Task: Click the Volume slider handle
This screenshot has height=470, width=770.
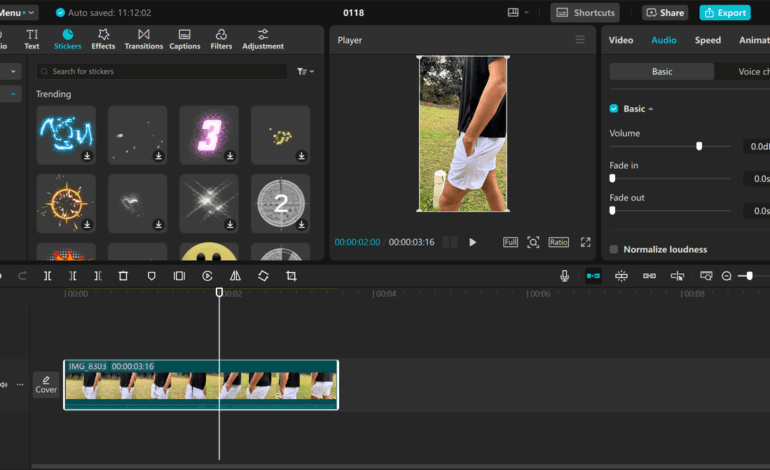Action: point(699,146)
